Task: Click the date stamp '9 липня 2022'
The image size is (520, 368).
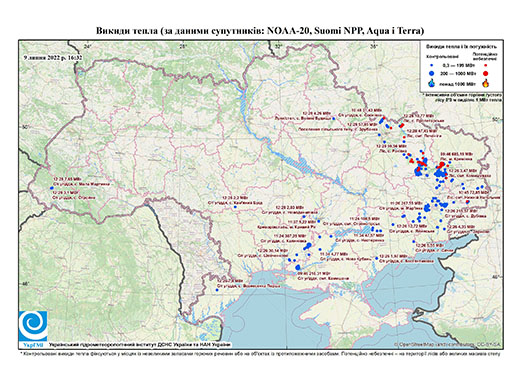Action: (53, 57)
